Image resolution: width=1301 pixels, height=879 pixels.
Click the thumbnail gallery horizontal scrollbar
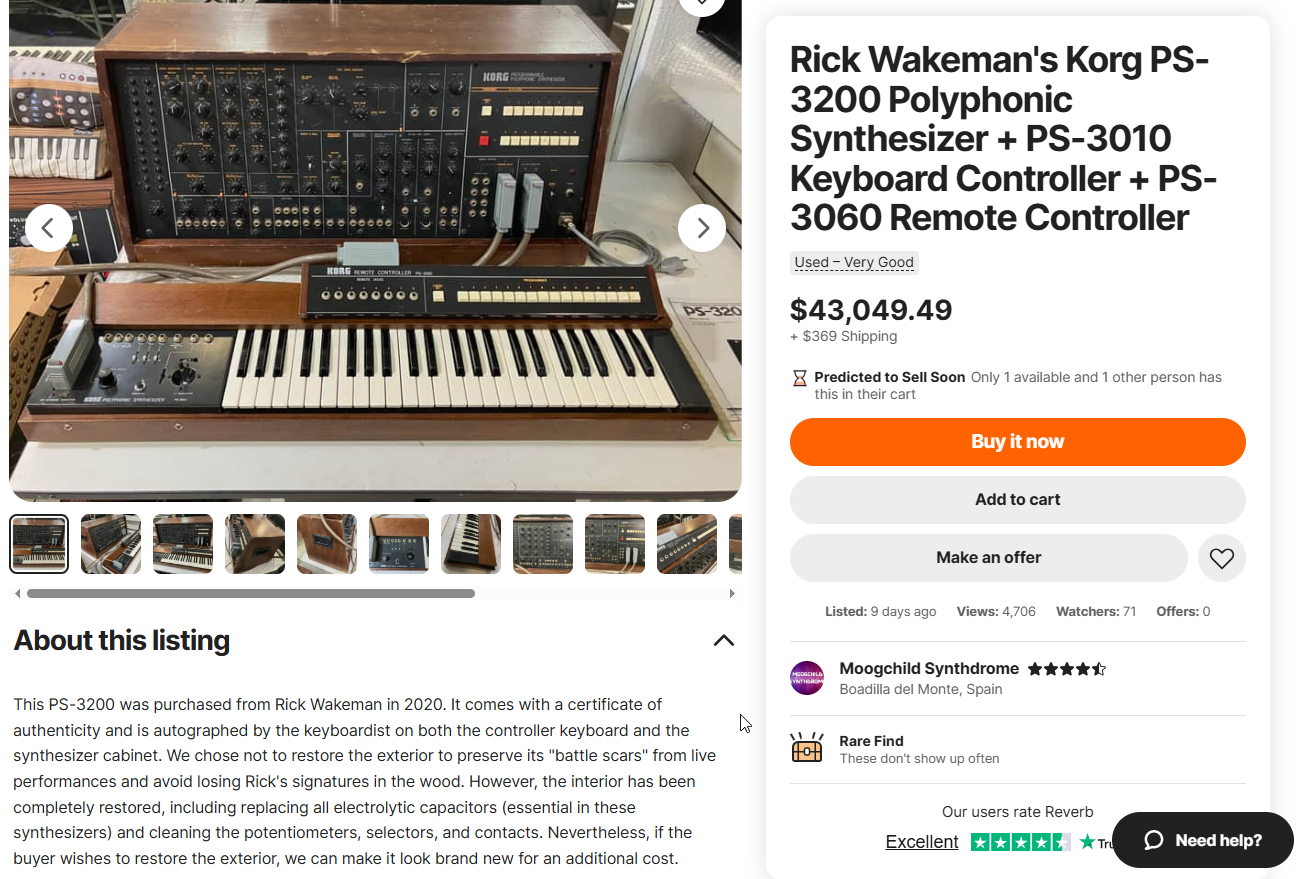pyautogui.click(x=250, y=593)
